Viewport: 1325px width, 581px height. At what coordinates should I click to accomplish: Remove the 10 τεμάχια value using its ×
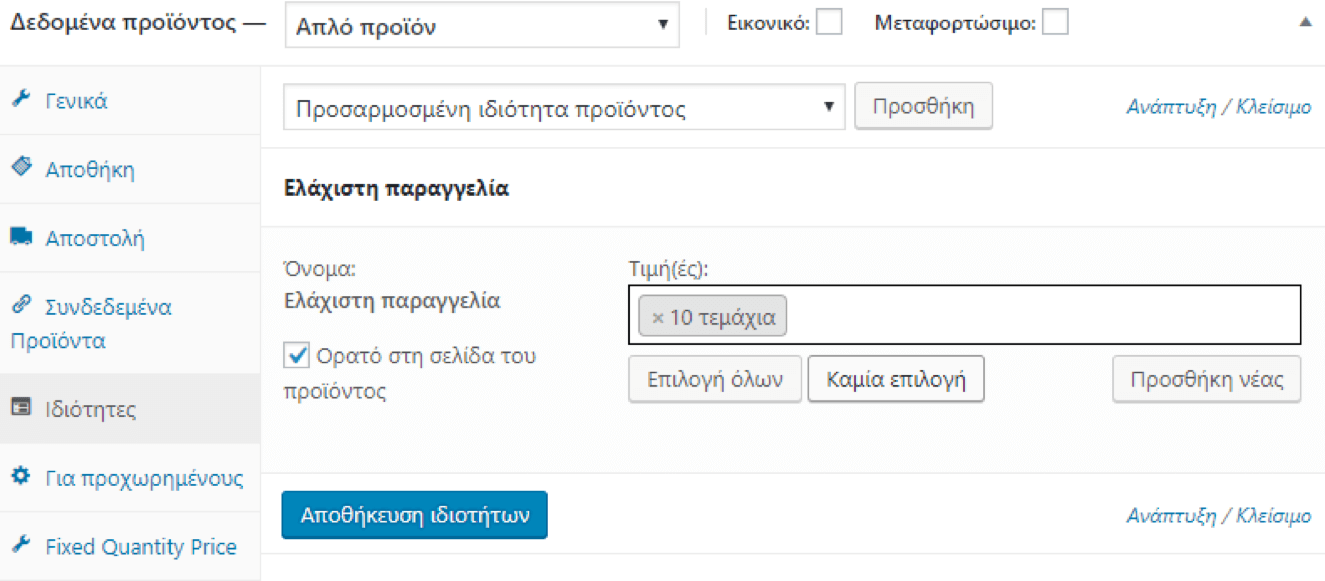(657, 318)
